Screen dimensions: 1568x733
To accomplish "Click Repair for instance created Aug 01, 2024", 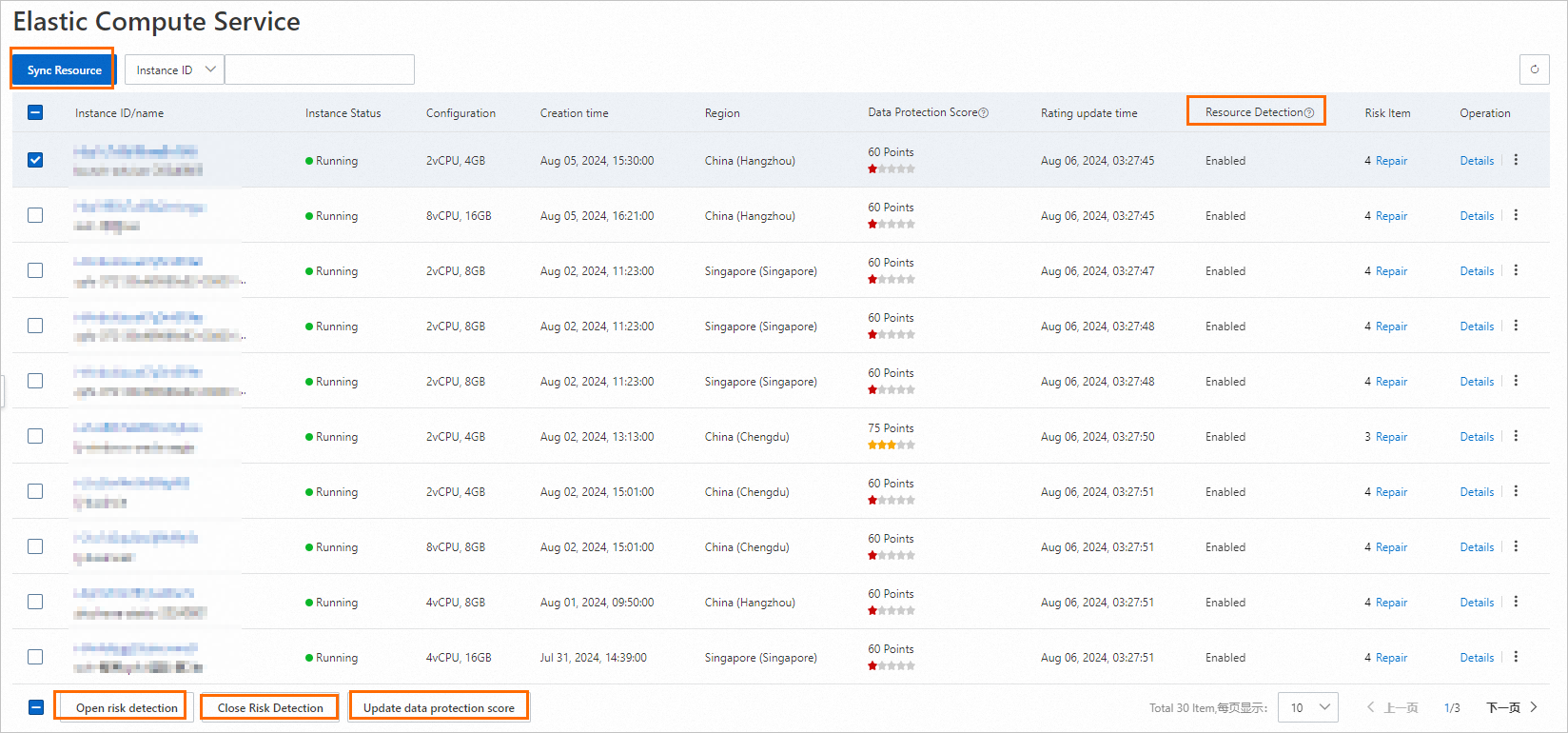I will 1391,603.
